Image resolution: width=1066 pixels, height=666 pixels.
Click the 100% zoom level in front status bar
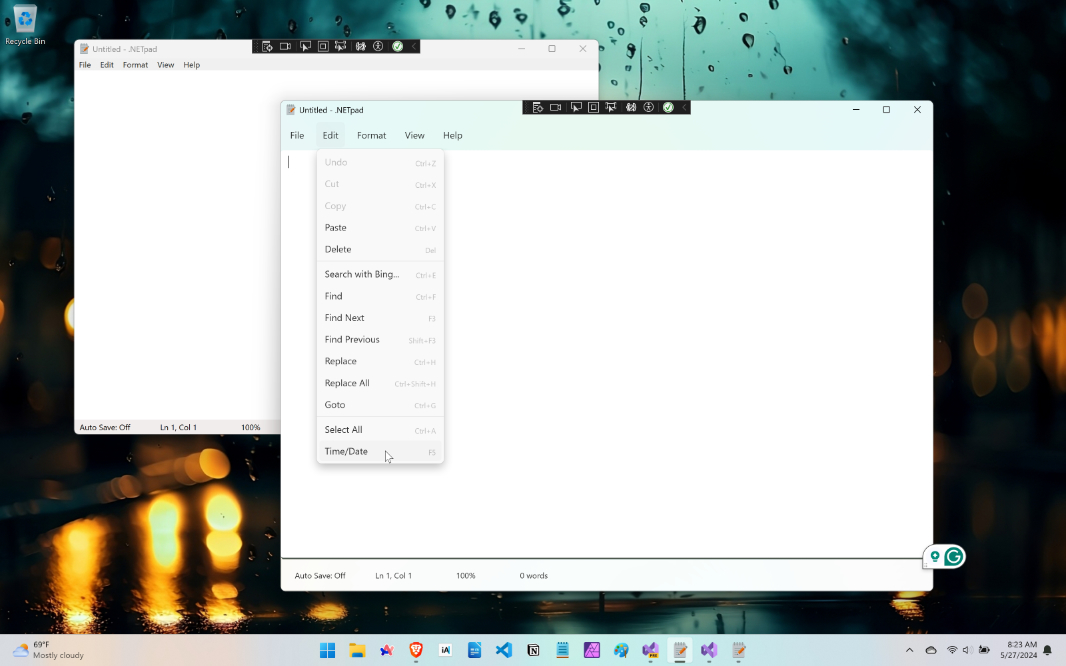click(465, 576)
